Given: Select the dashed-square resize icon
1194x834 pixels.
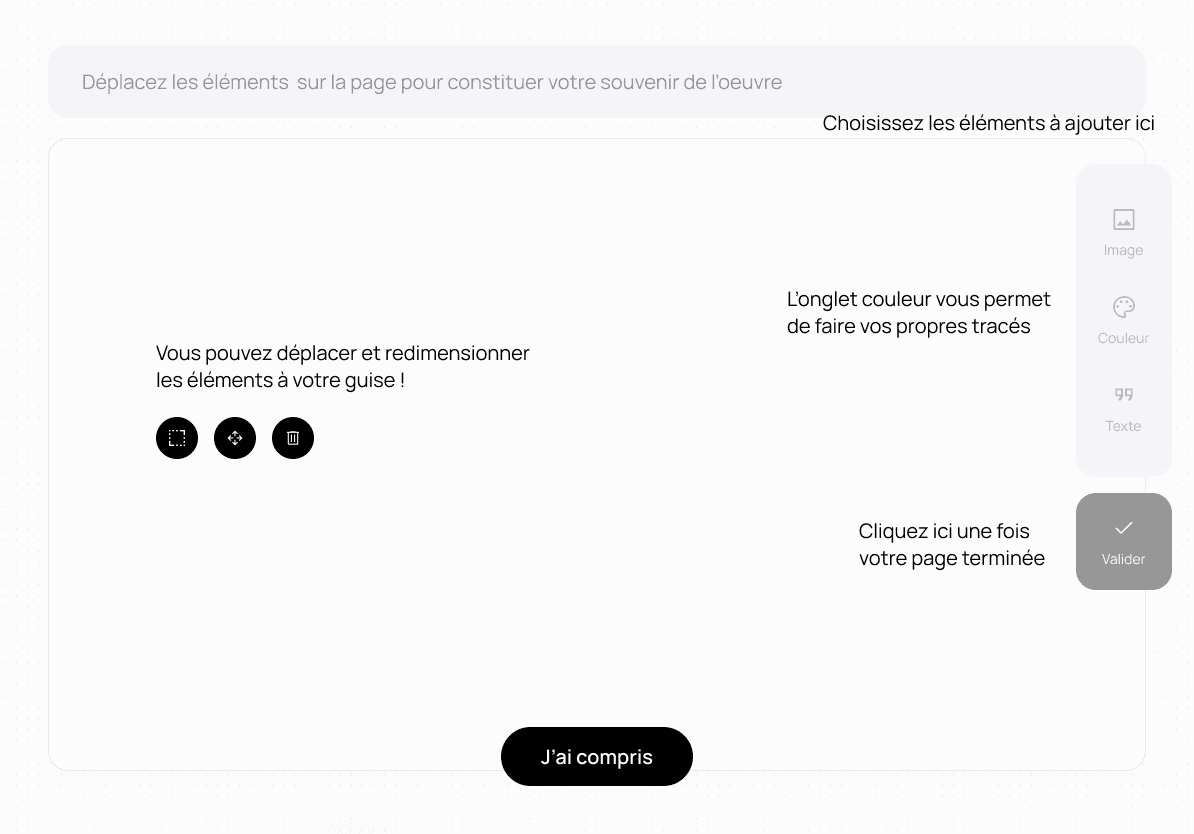Looking at the screenshot, I should 177,438.
